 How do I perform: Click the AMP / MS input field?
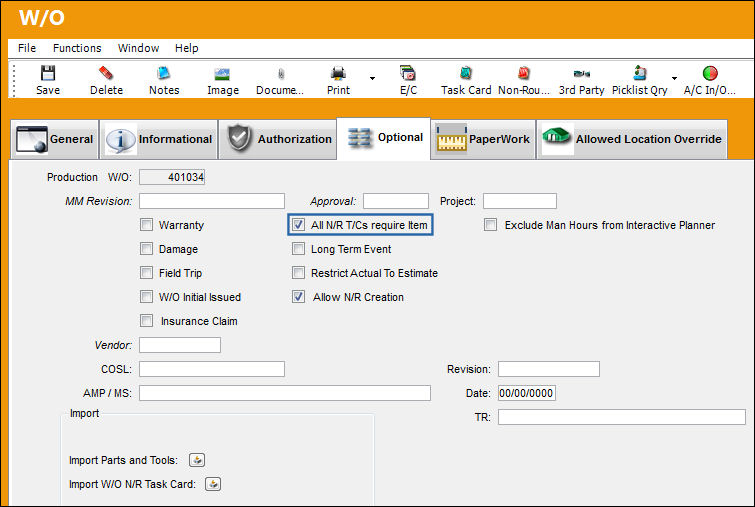pyautogui.click(x=285, y=393)
